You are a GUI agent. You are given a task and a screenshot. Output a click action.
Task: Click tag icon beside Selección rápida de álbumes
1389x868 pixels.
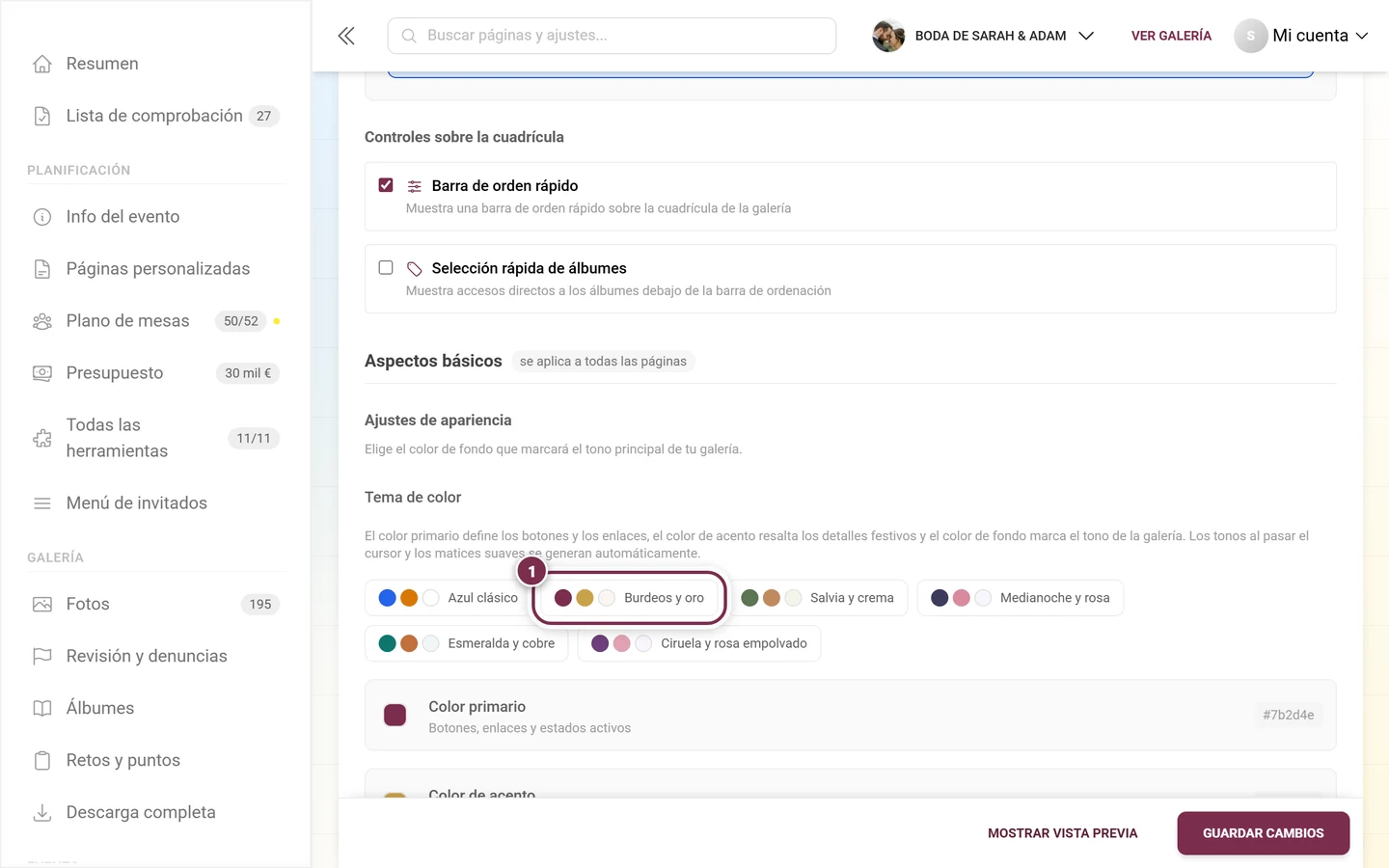click(415, 269)
